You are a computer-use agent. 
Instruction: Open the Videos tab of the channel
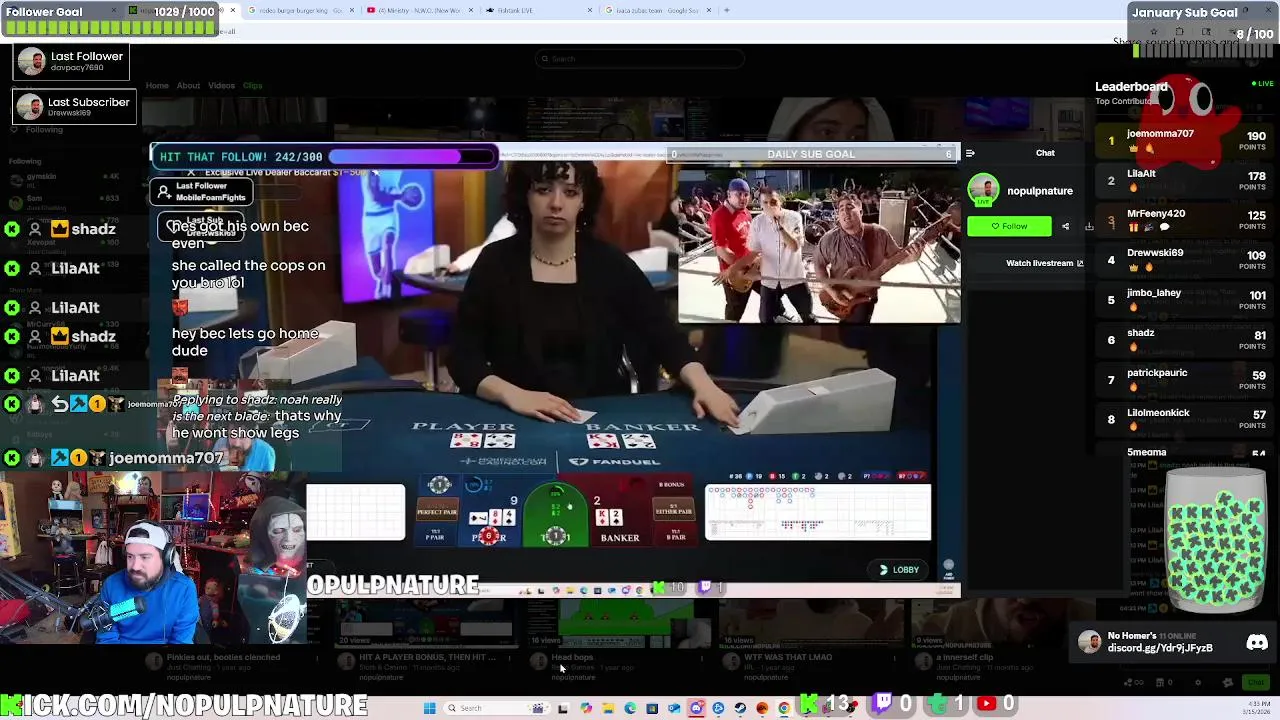pyautogui.click(x=221, y=85)
